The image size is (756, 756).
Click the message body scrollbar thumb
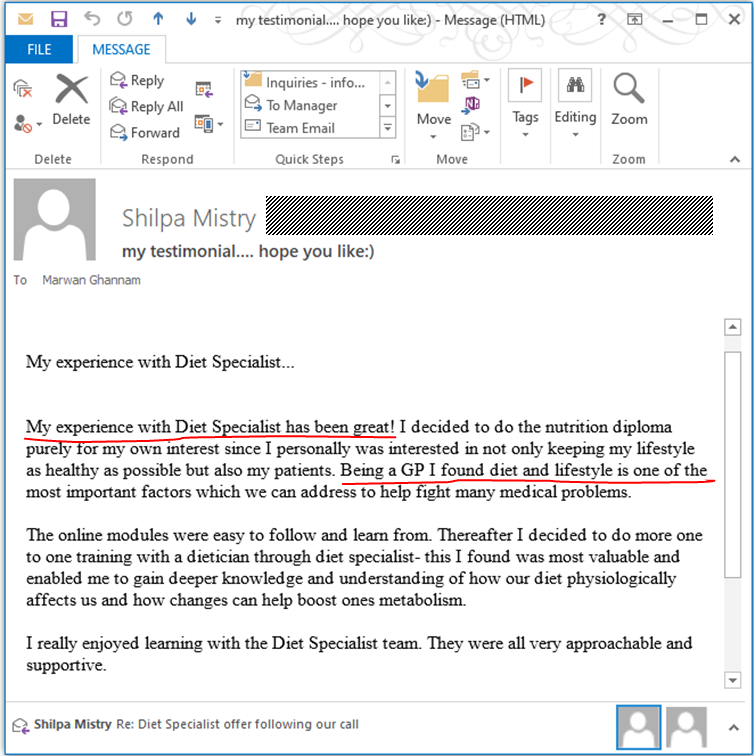(x=733, y=464)
